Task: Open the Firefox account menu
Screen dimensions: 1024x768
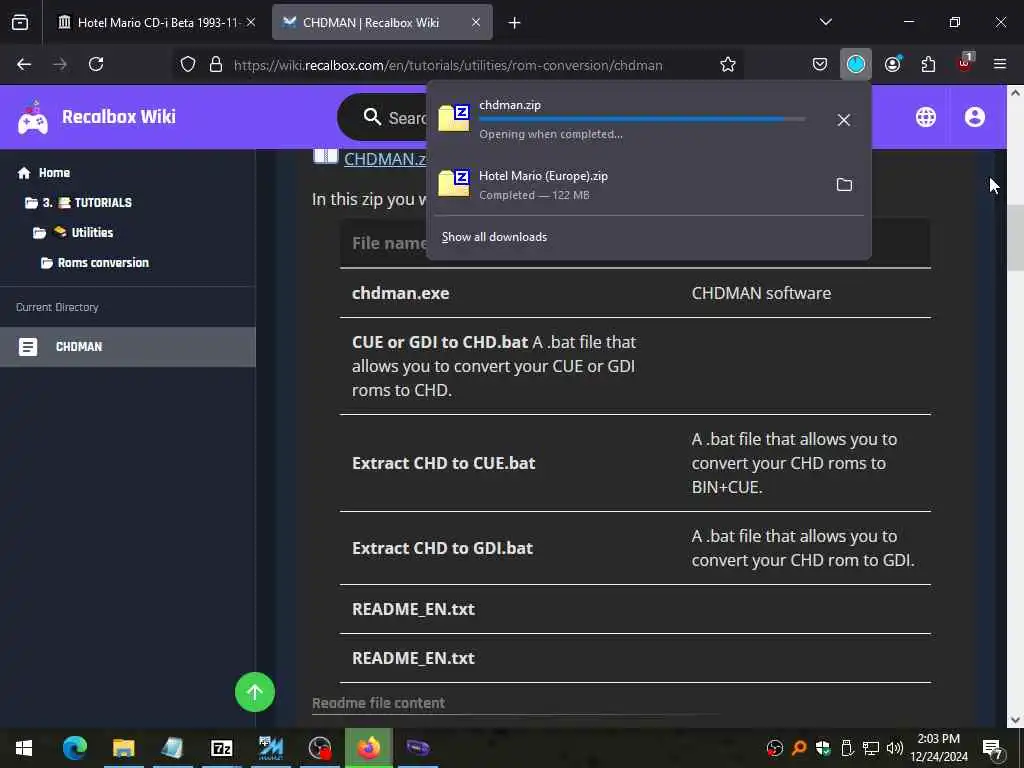Action: pos(893,64)
